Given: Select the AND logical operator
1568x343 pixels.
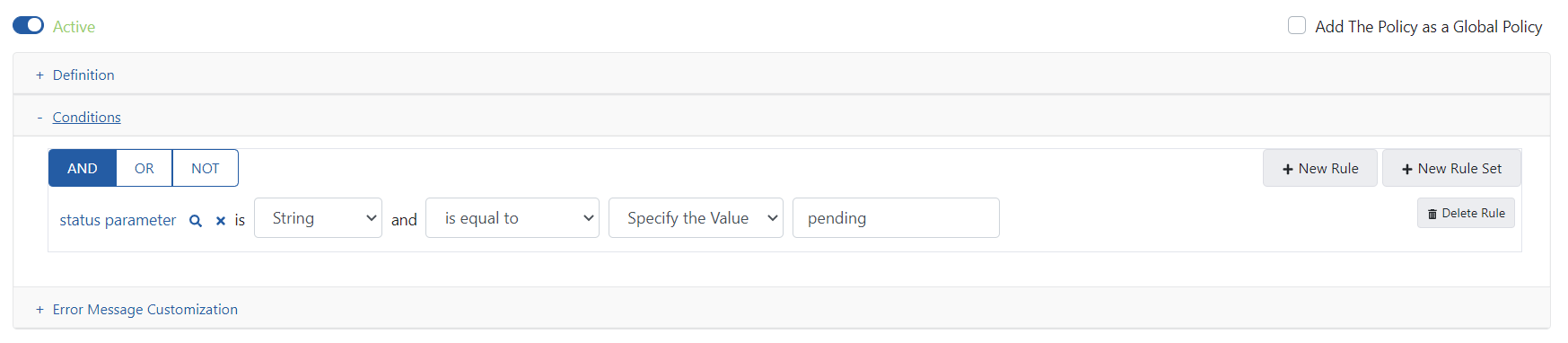Looking at the screenshot, I should tap(83, 168).
